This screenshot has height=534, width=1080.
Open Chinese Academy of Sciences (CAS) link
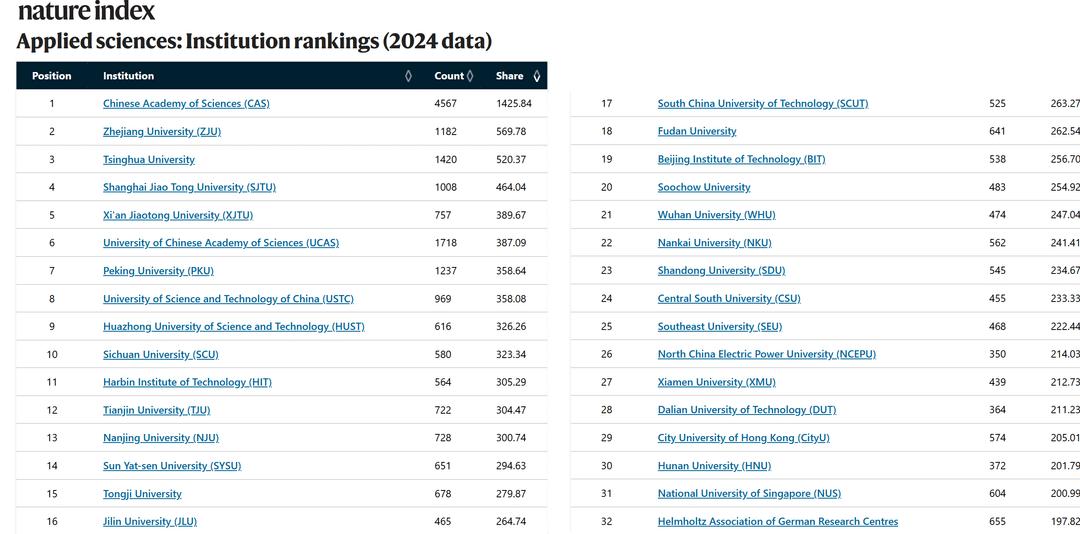coord(187,103)
